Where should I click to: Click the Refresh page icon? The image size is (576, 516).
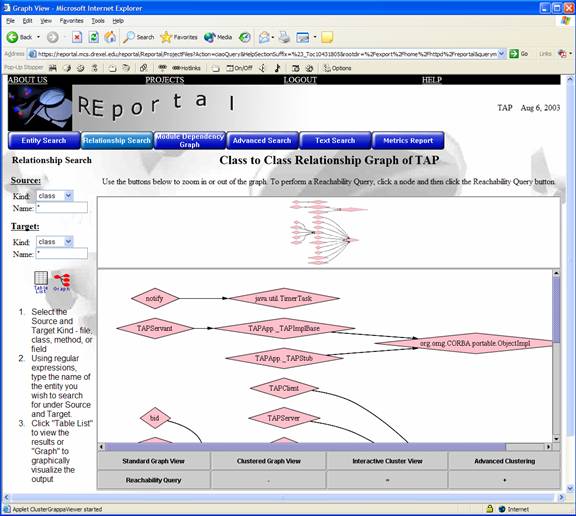pyautogui.click(x=94, y=37)
